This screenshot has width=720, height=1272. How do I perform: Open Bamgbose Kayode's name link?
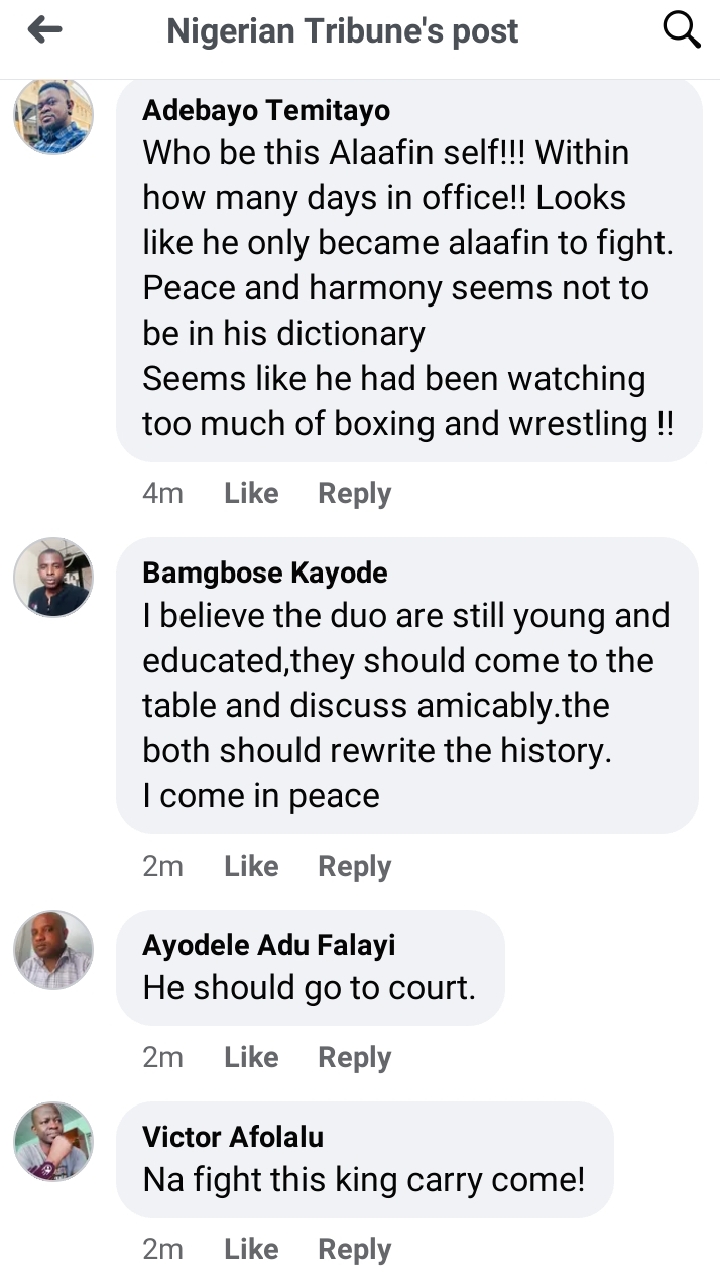[265, 573]
